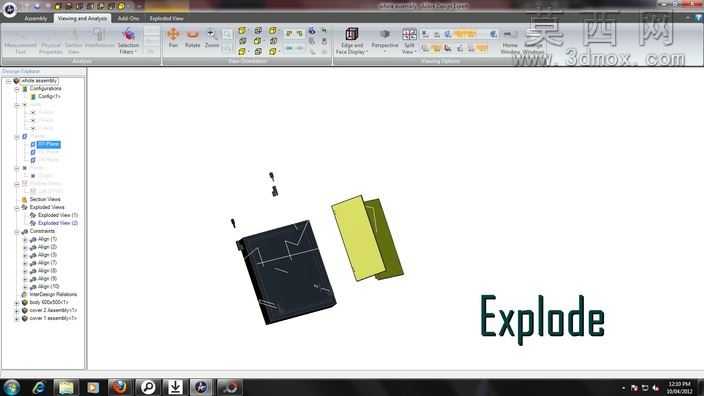Viewport: 704px width, 396px height.
Task: Collapse the whole assembly root node
Action: pyautogui.click(x=8, y=81)
